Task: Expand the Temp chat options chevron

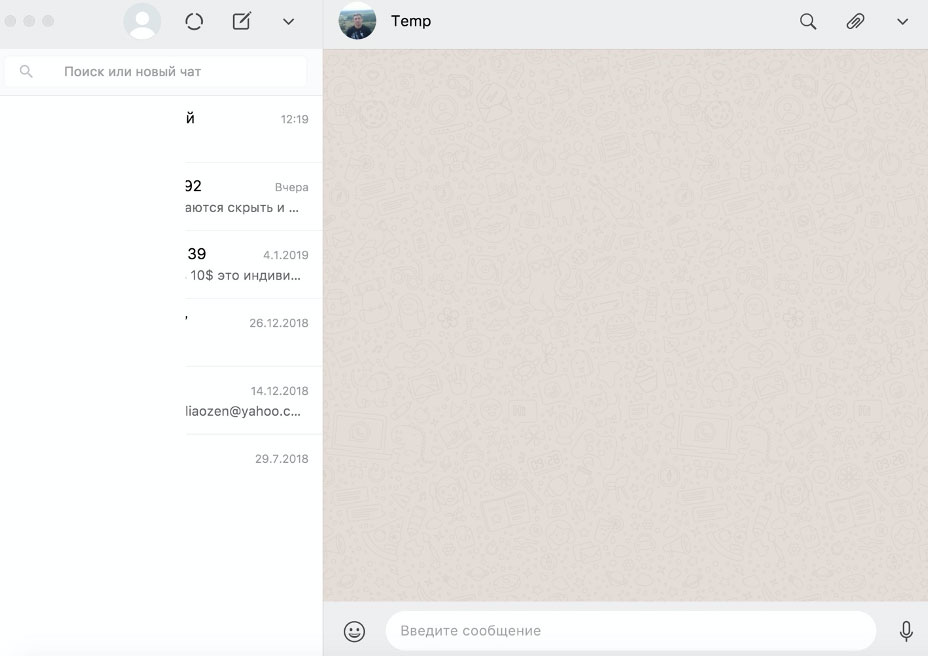Action: click(x=902, y=22)
